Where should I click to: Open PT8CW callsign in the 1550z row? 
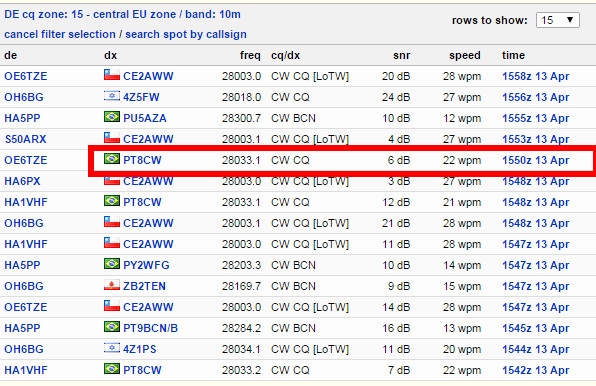coord(142,160)
